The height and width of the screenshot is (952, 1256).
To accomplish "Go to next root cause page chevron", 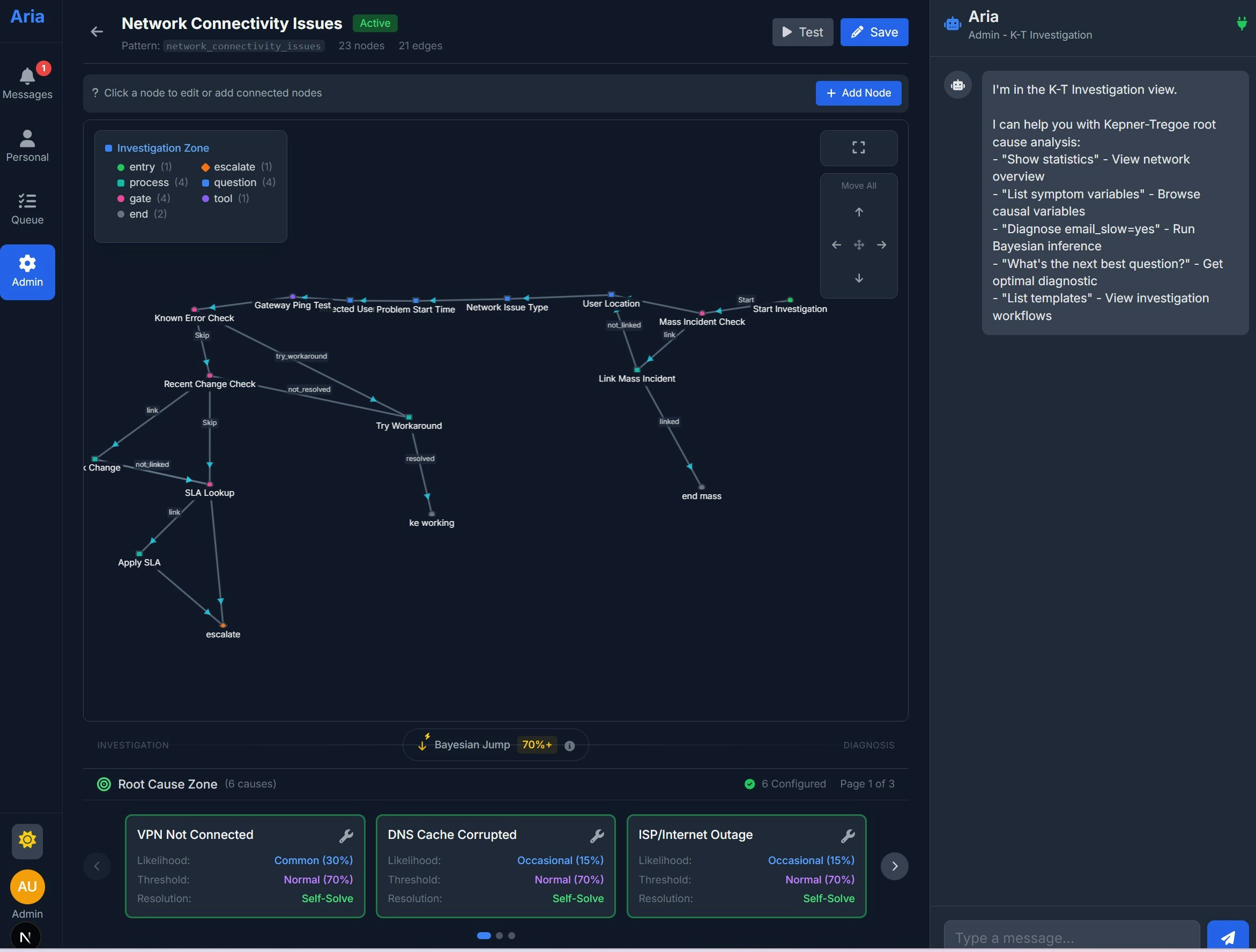I will (x=894, y=866).
